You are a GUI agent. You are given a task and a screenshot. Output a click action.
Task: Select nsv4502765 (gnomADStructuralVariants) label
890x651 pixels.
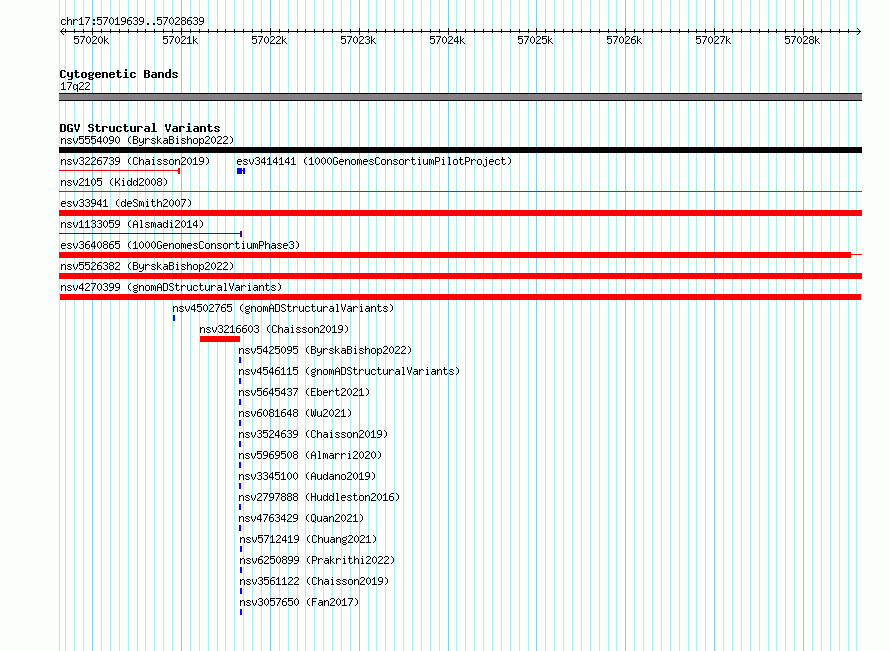point(283,308)
